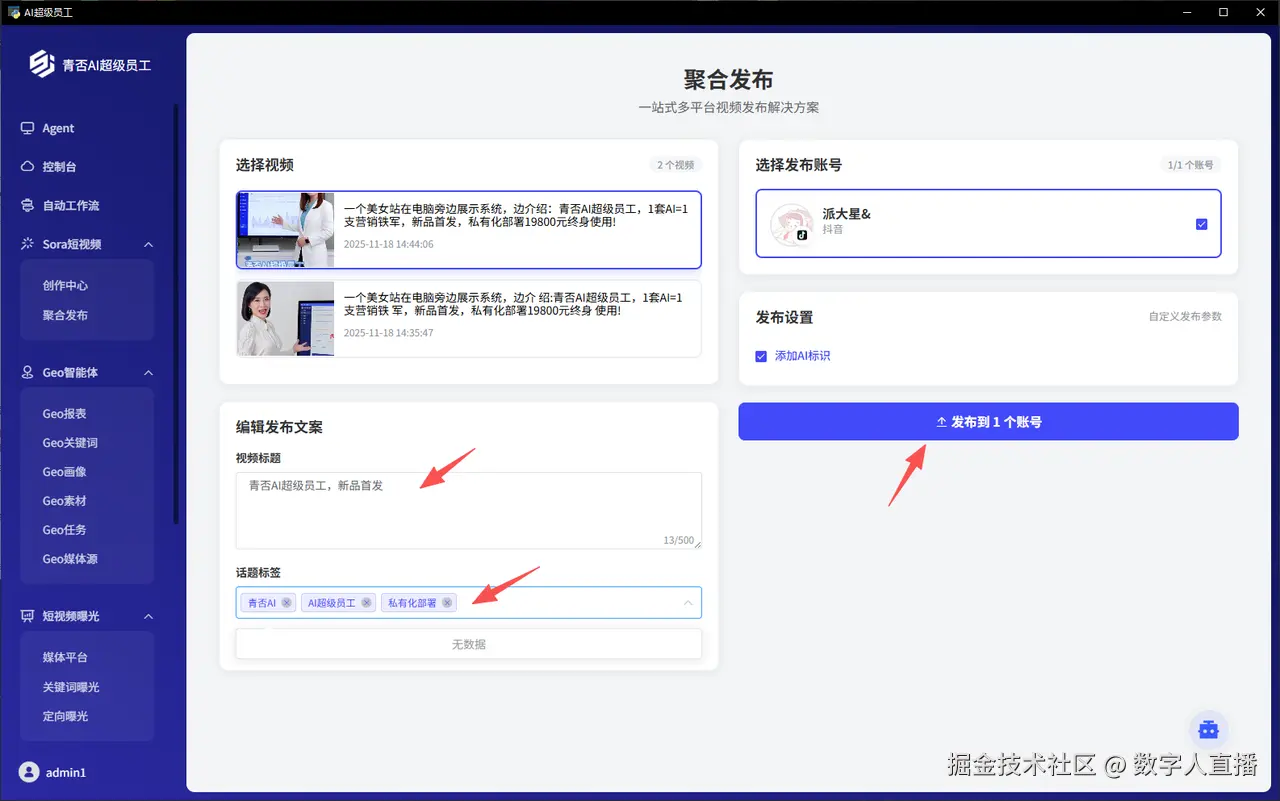This screenshot has width=1280, height=801.
Task: Remove the 私有化部署 tag
Action: pos(447,603)
